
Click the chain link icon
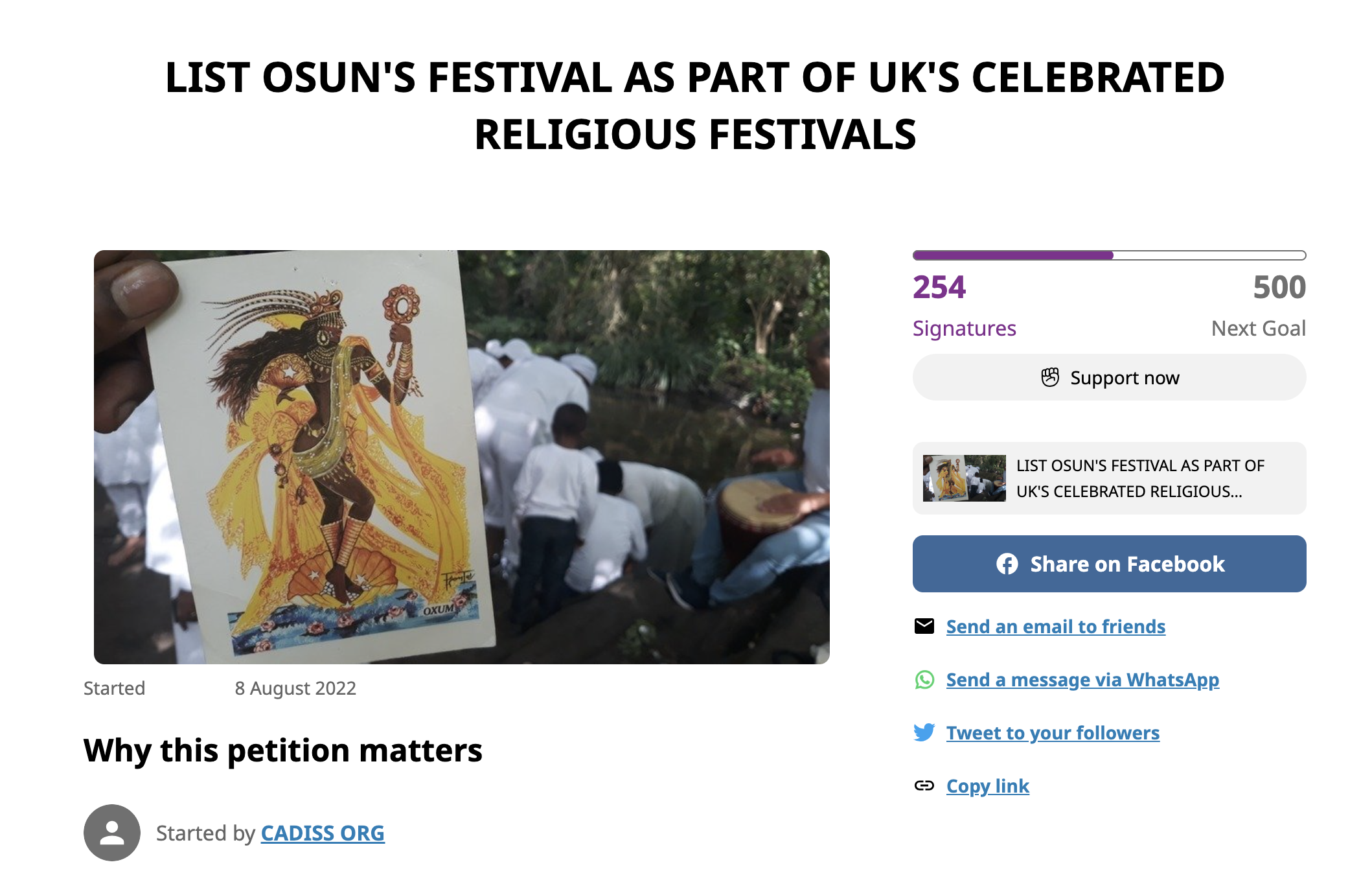click(x=924, y=785)
